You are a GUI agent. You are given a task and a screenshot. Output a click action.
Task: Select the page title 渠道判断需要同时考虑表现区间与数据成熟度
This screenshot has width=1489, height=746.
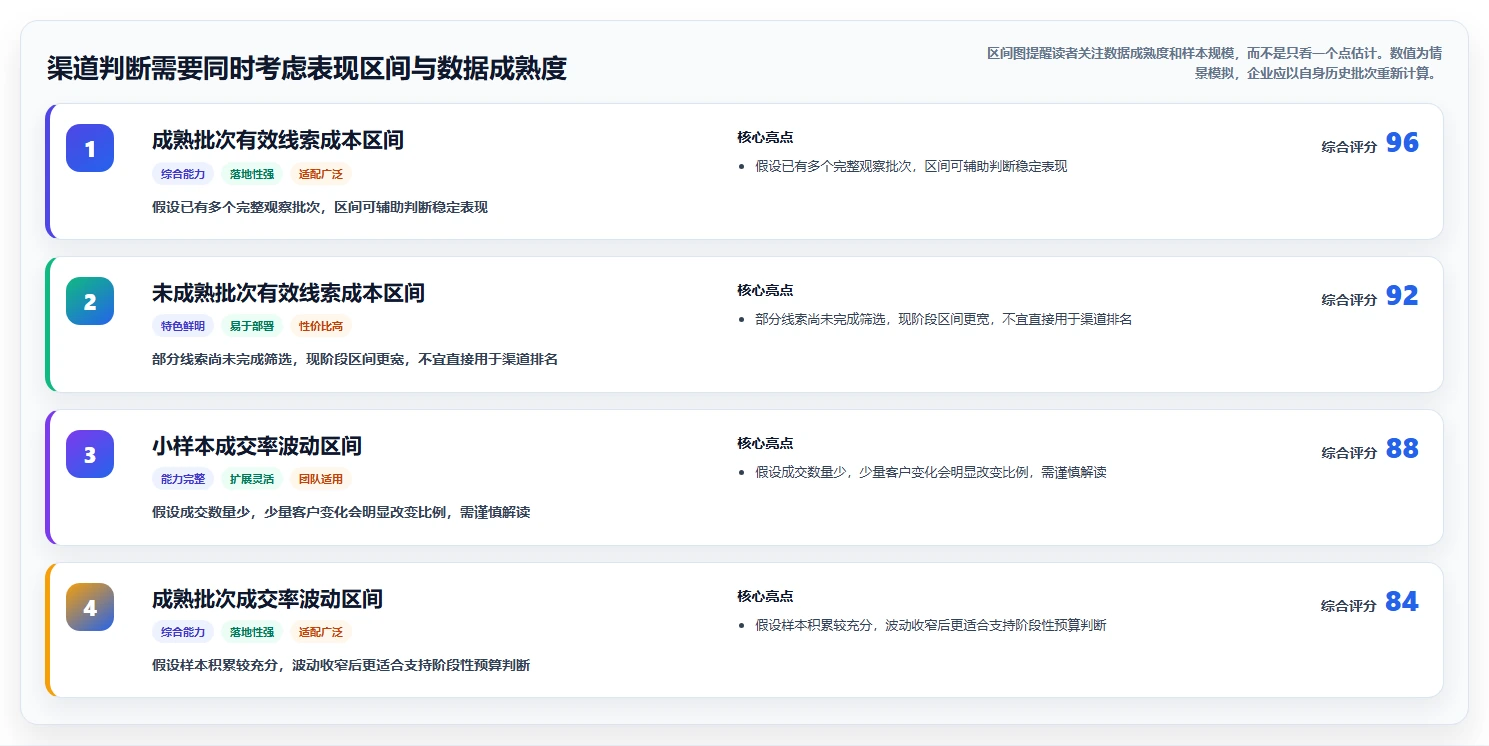tap(307, 68)
